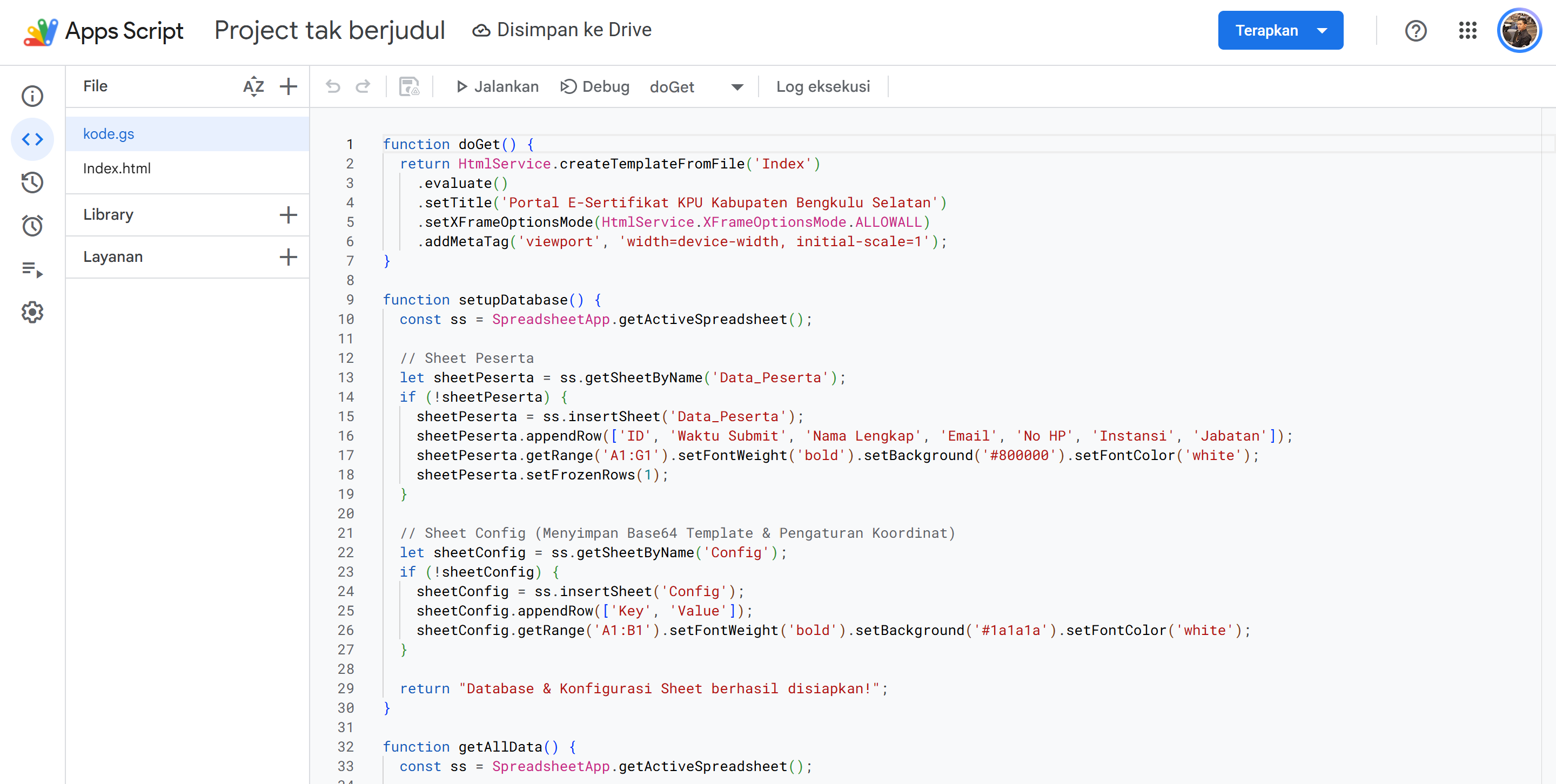Screen dimensions: 1556x784
Task: Add a new file with plus icon
Action: pyautogui.click(x=288, y=86)
